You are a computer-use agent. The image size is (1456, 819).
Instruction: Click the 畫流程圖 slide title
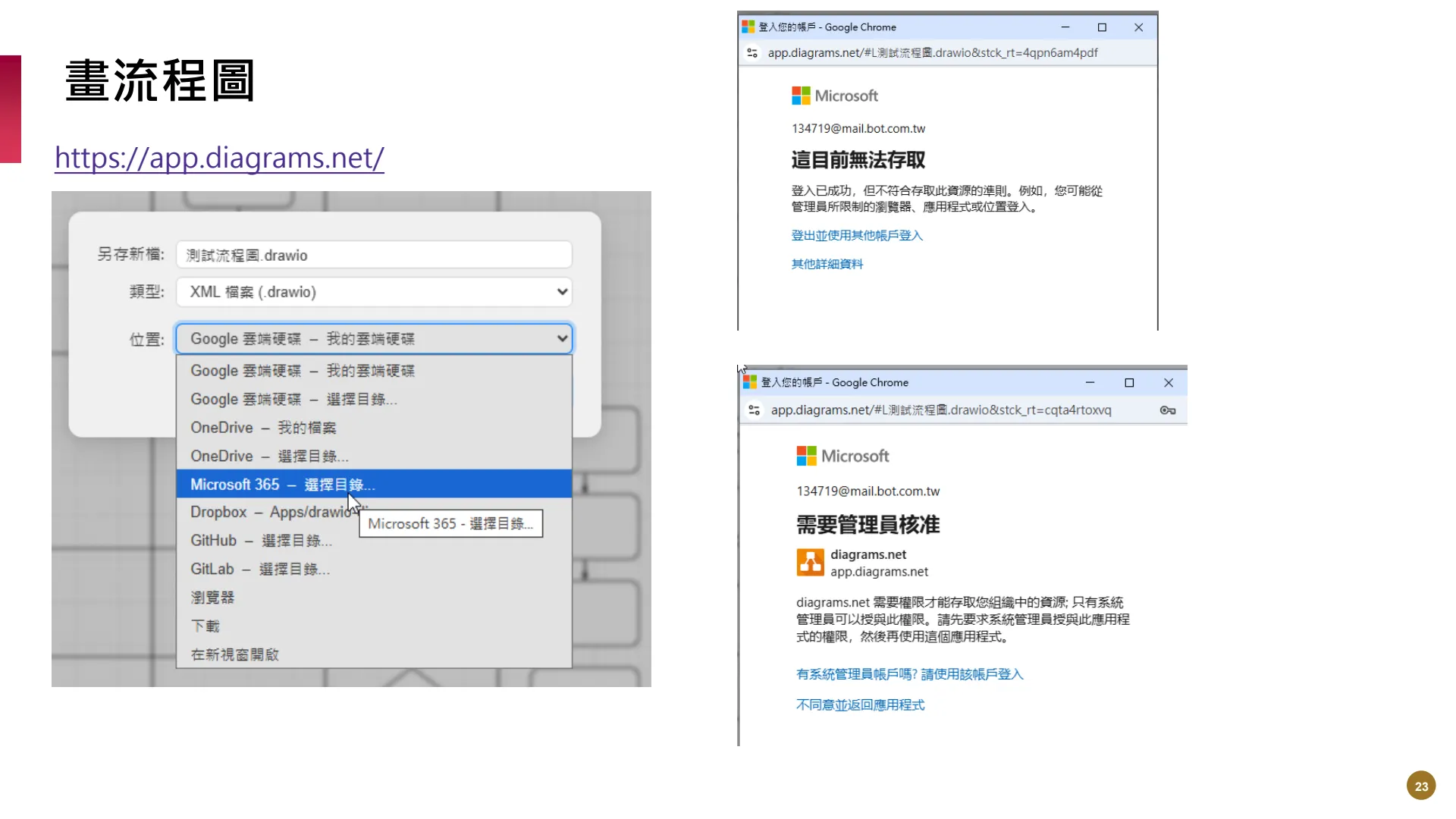tap(160, 80)
